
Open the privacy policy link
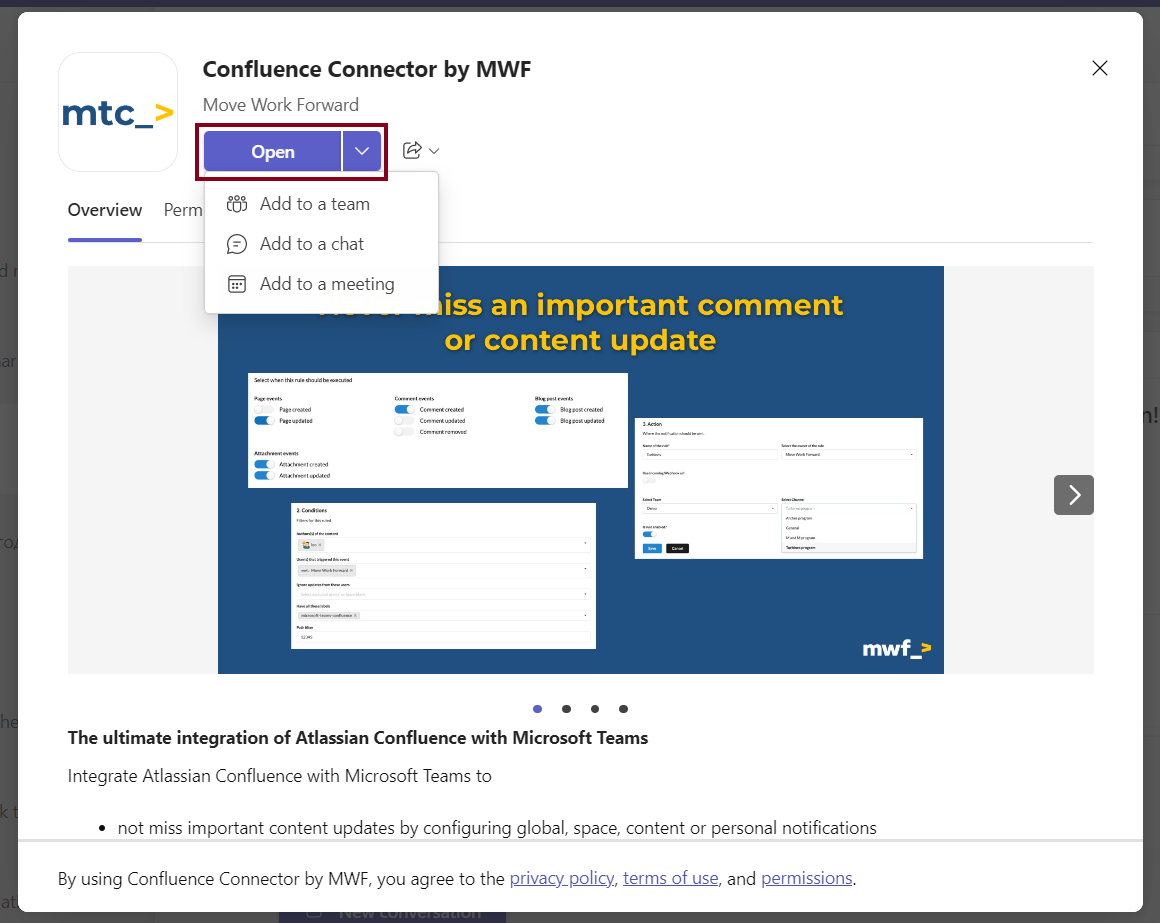tap(562, 878)
